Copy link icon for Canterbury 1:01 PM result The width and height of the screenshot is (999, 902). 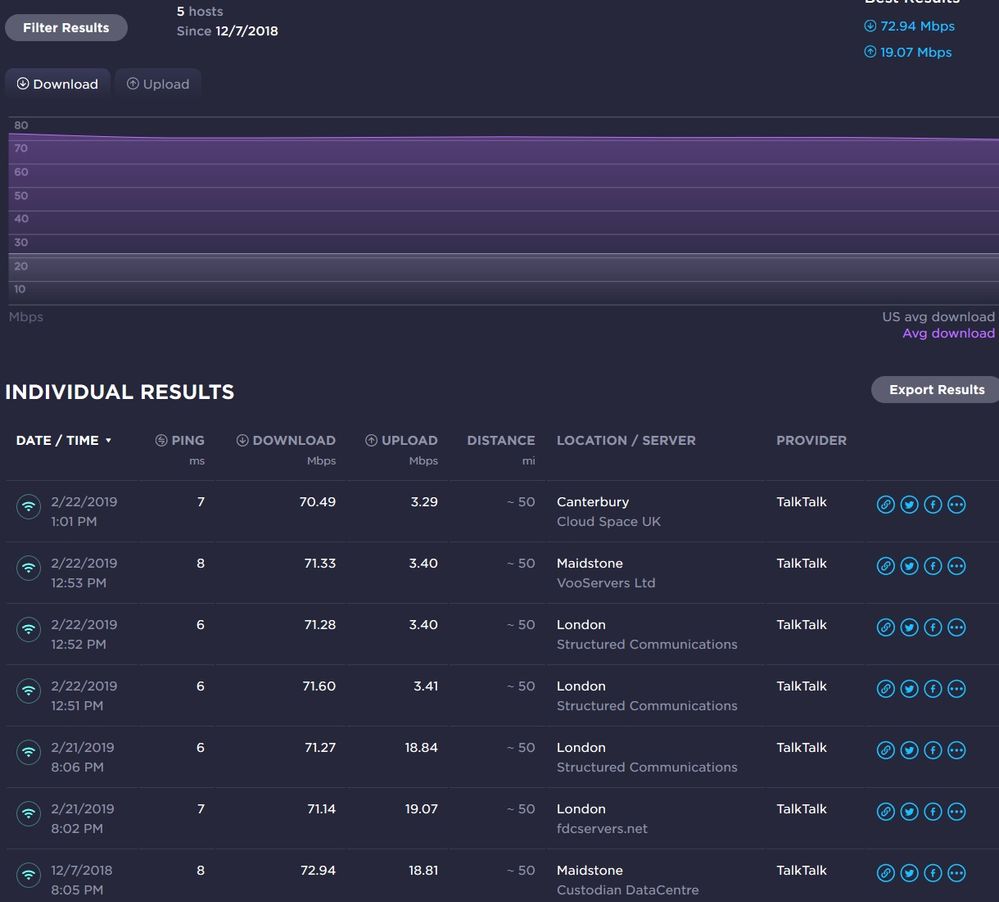click(885, 505)
